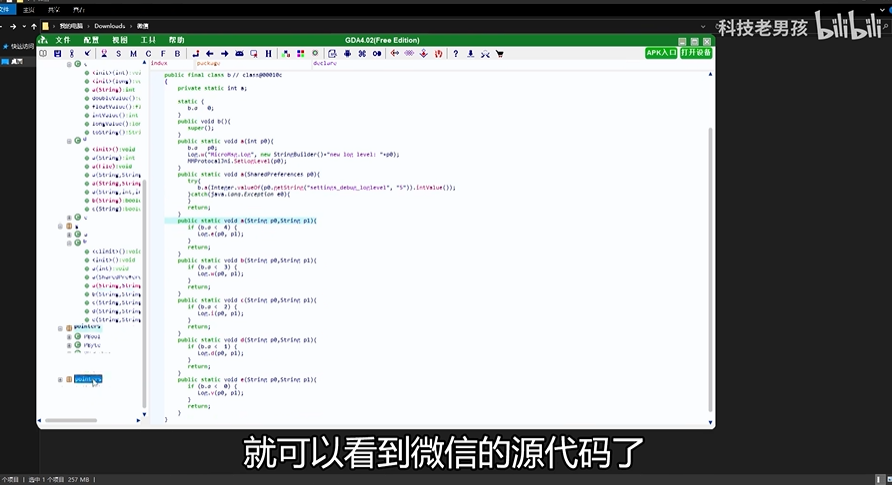
Task: Click the 'B' toolbar icon
Action: (x=177, y=53)
